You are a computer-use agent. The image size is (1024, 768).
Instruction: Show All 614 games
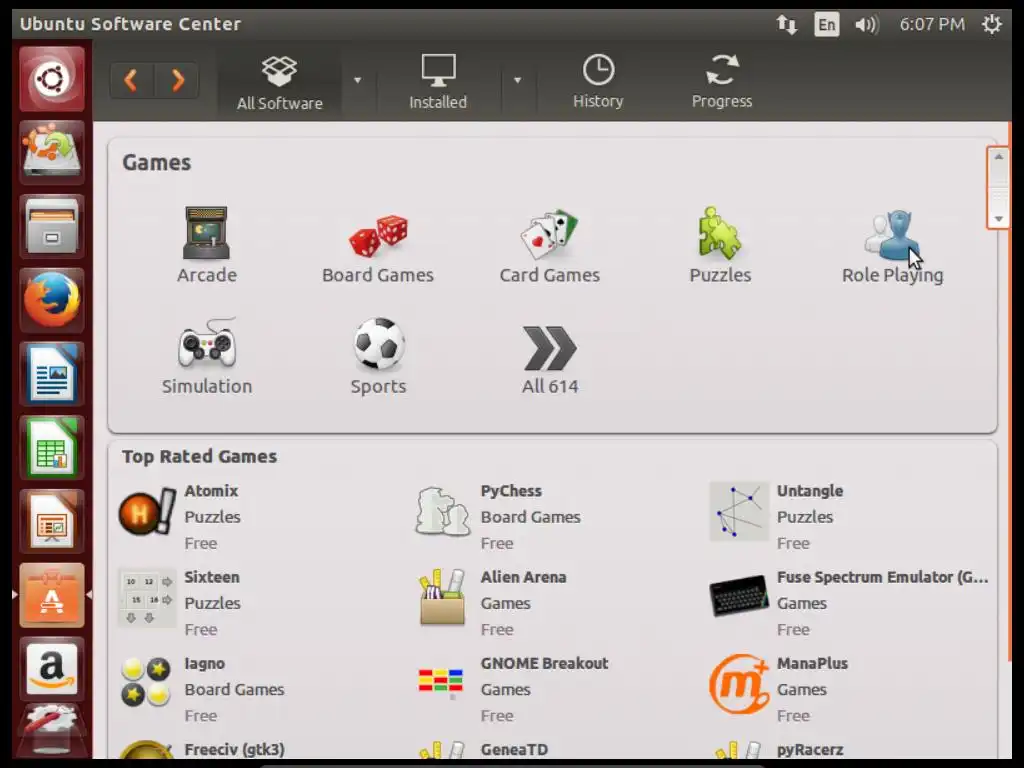pos(550,359)
